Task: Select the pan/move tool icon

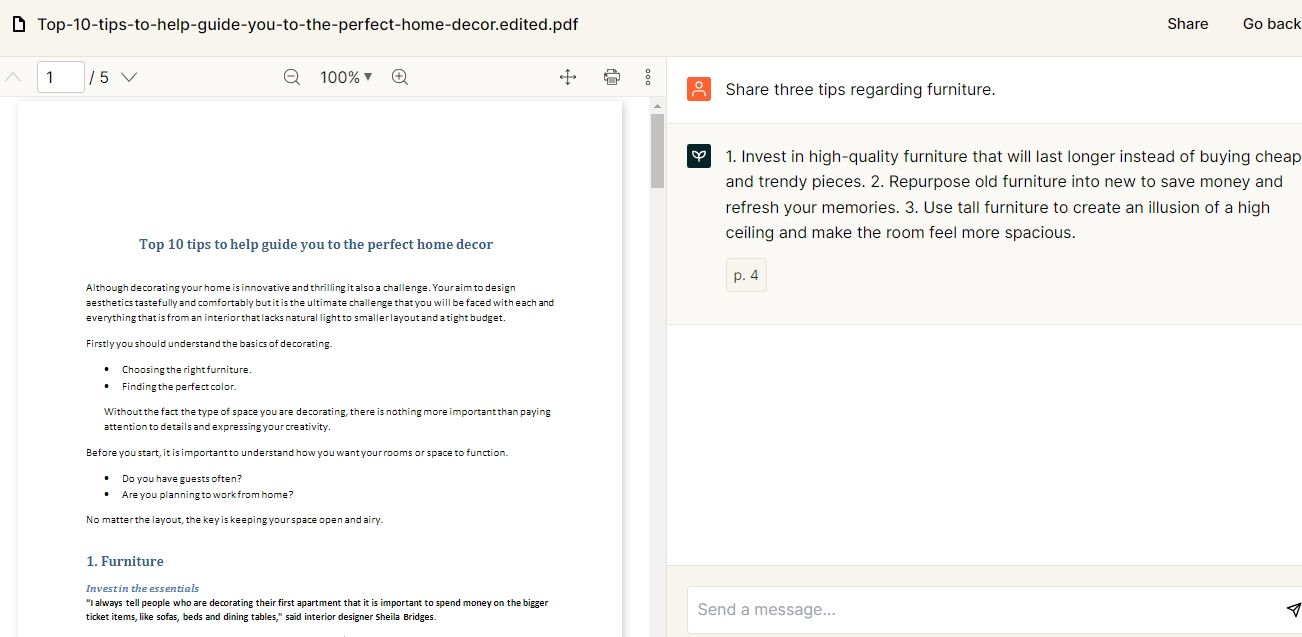Action: (568, 77)
